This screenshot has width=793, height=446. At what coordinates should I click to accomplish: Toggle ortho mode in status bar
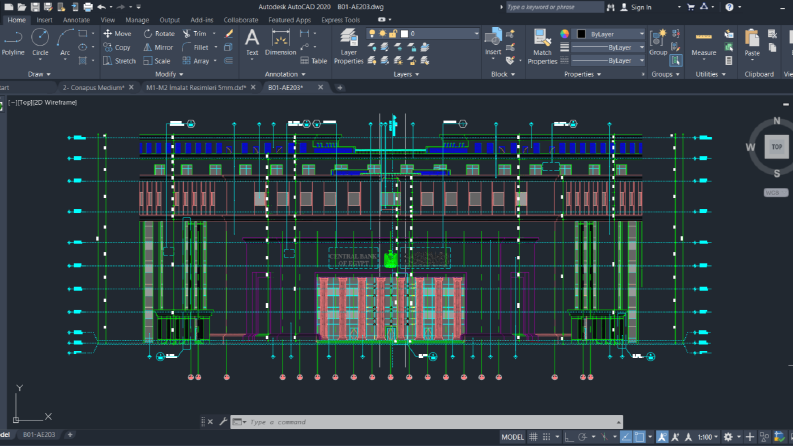569,437
